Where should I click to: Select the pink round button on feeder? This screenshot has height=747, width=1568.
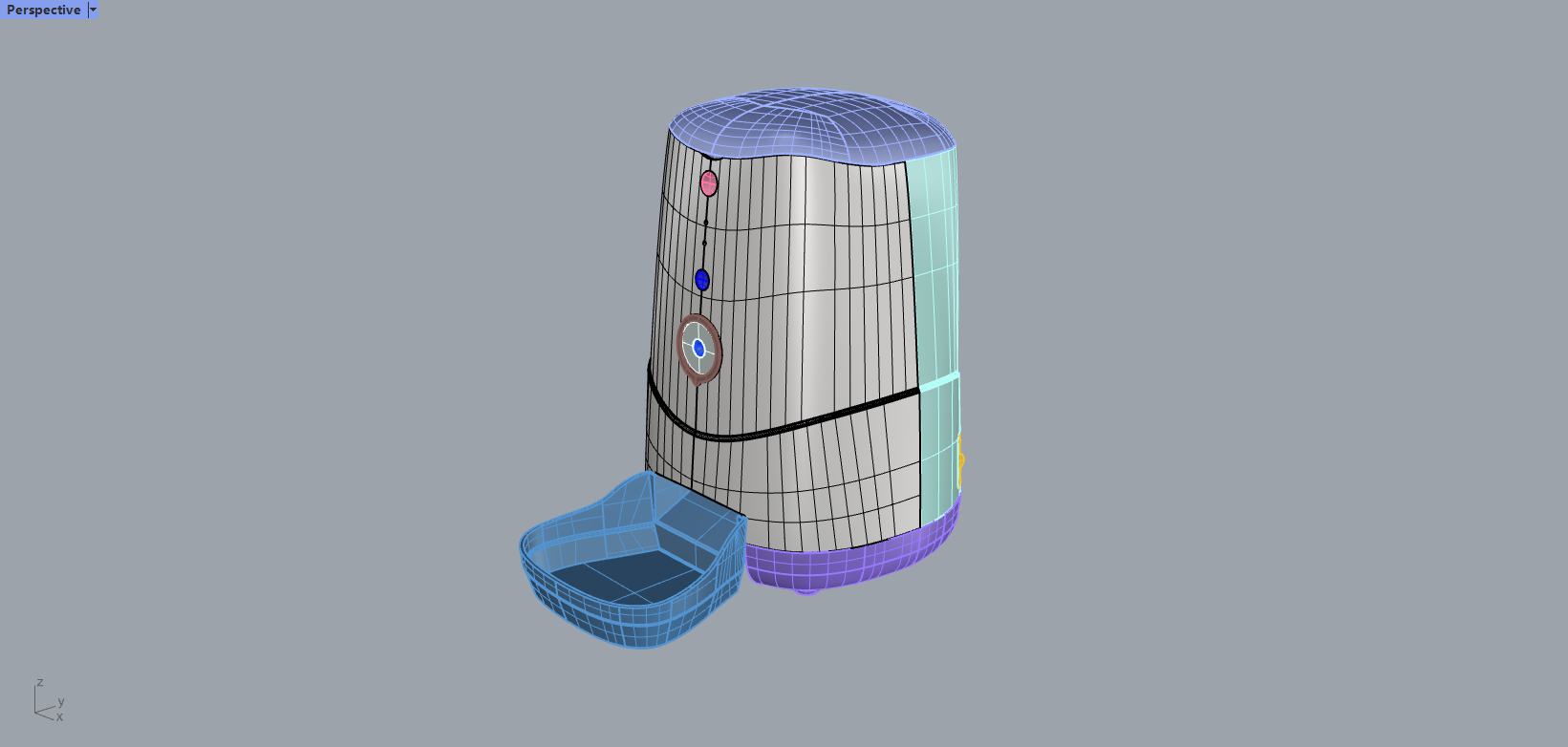[x=709, y=183]
